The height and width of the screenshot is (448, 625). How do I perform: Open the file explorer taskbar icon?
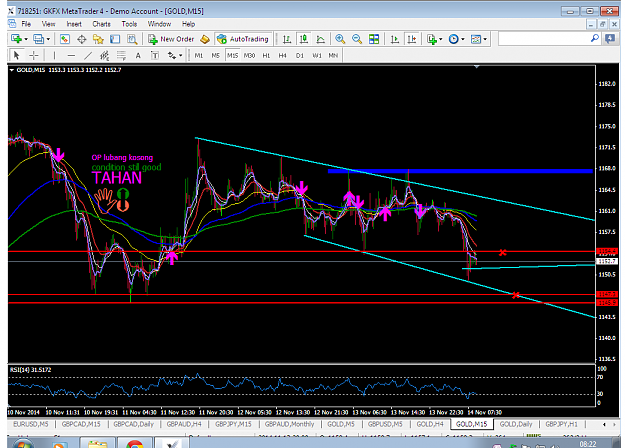pos(98,444)
